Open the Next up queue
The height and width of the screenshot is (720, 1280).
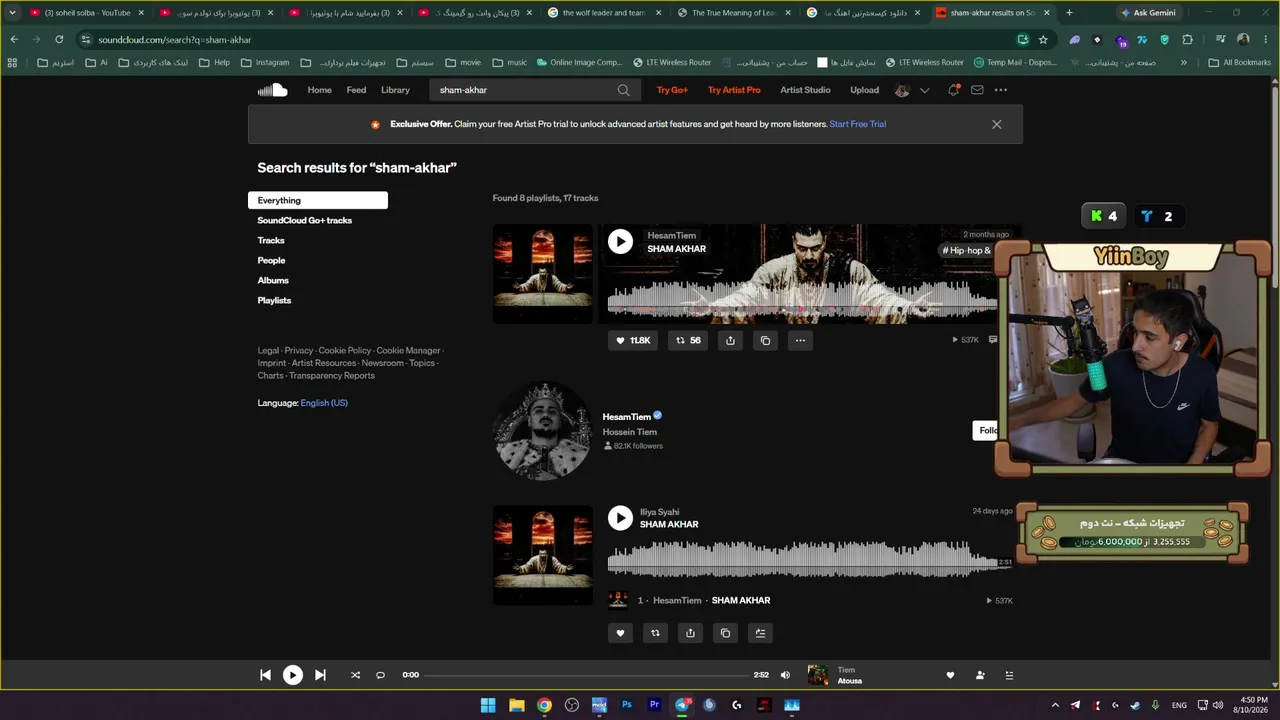(1009, 675)
